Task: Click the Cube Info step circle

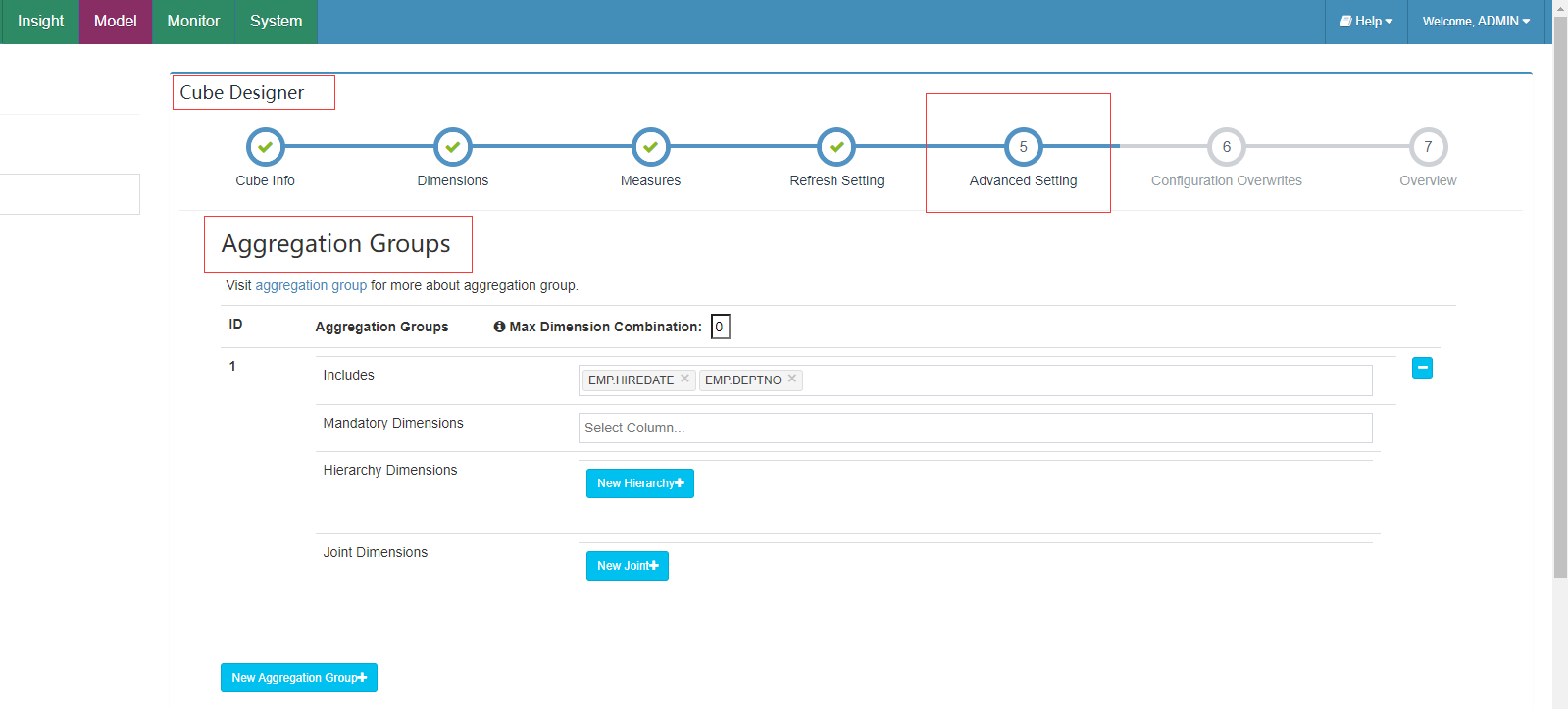Action: click(x=265, y=147)
